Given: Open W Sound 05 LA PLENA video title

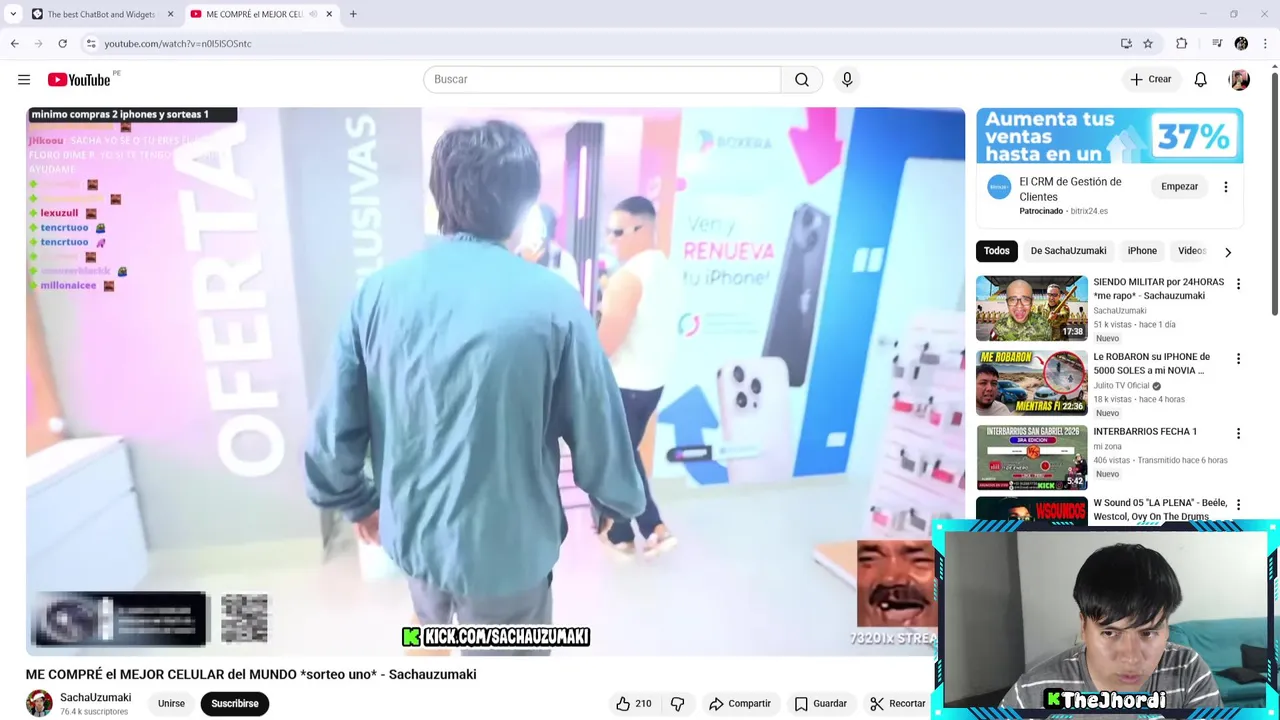Looking at the screenshot, I should pyautogui.click(x=1160, y=510).
